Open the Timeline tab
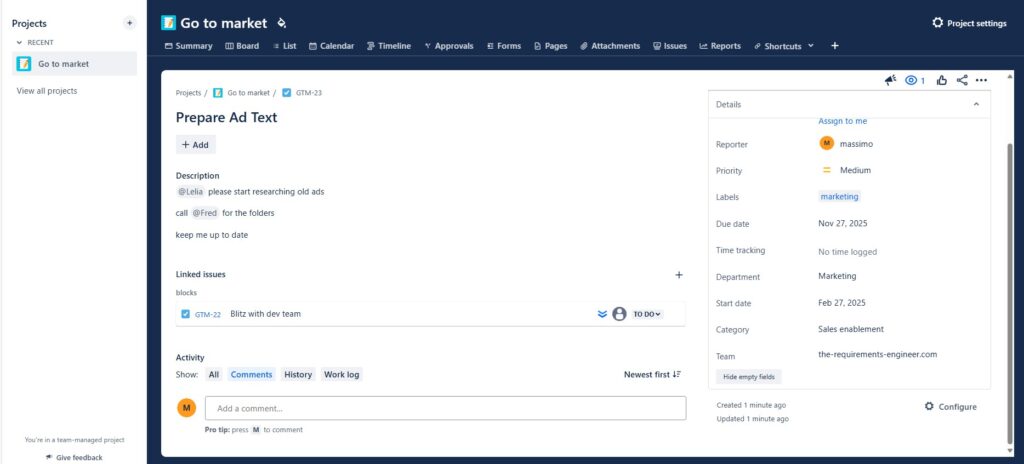 coord(389,46)
